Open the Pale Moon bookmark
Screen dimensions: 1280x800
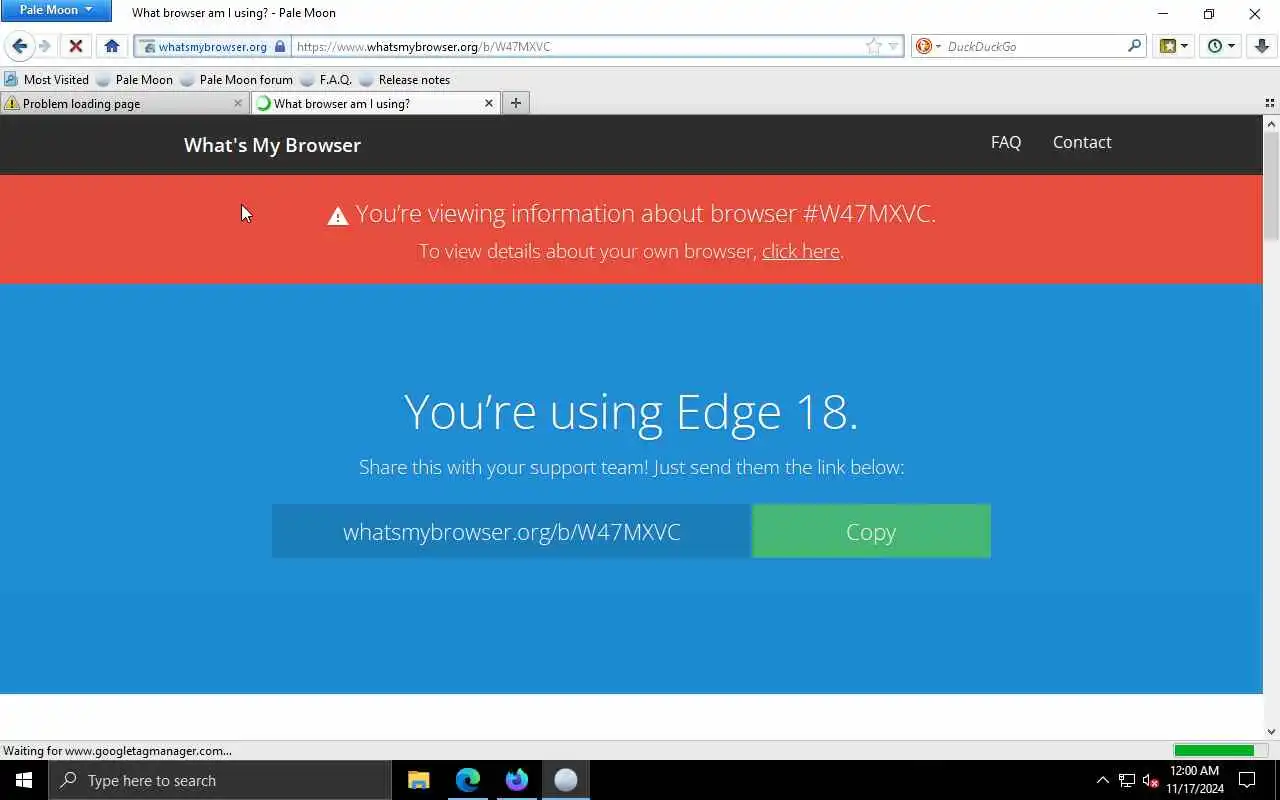(x=134, y=79)
